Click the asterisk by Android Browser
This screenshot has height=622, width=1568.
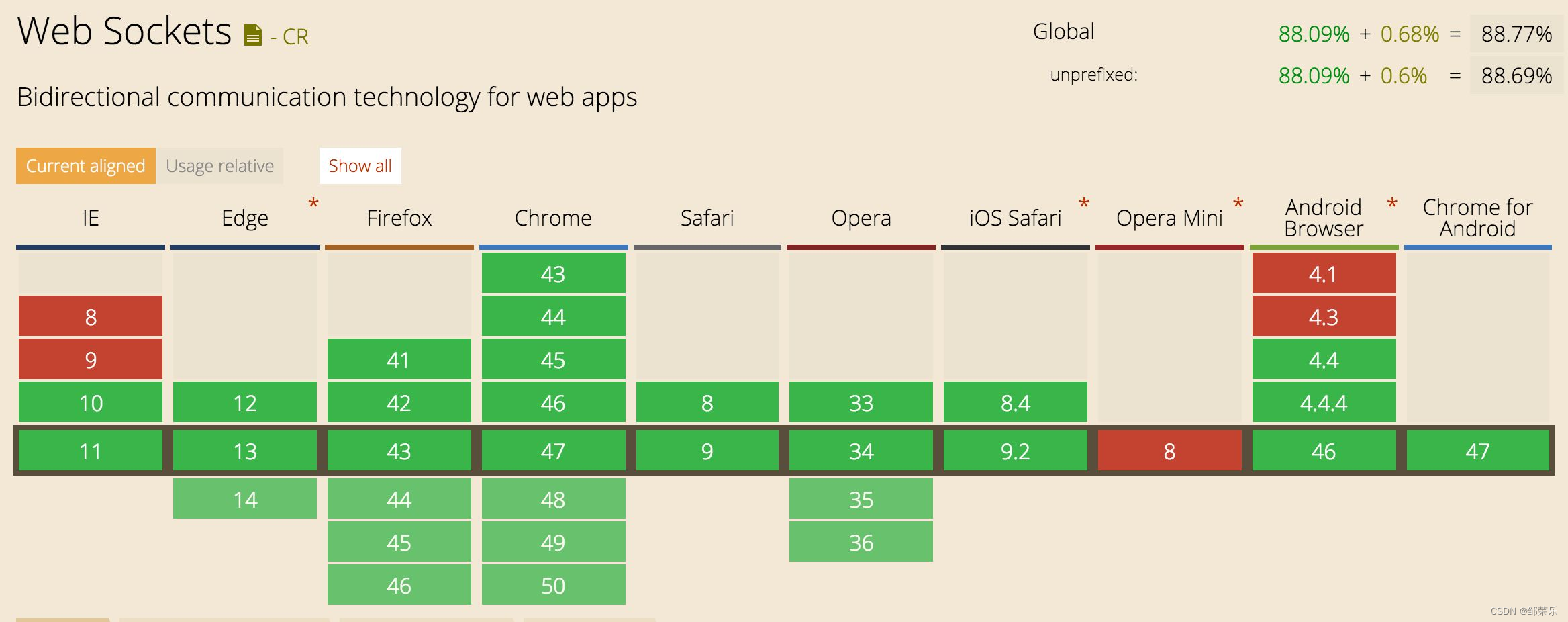1393,202
